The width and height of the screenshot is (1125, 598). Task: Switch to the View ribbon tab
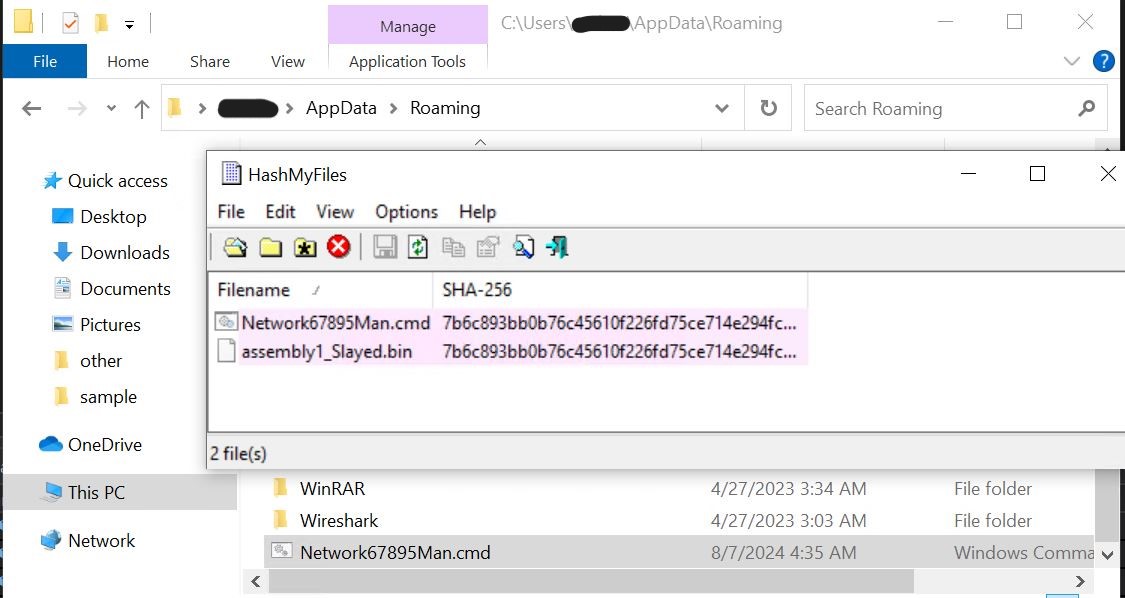(x=287, y=61)
